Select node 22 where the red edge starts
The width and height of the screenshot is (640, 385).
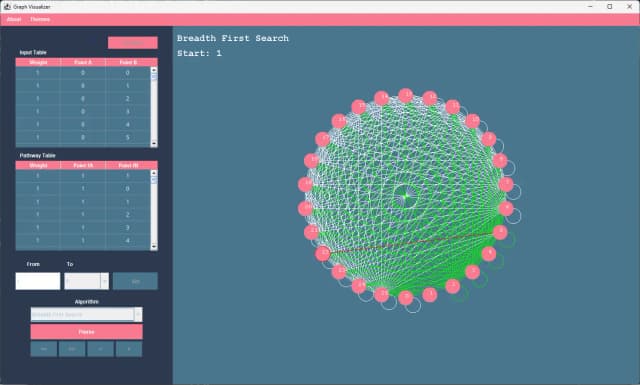[x=323, y=253]
